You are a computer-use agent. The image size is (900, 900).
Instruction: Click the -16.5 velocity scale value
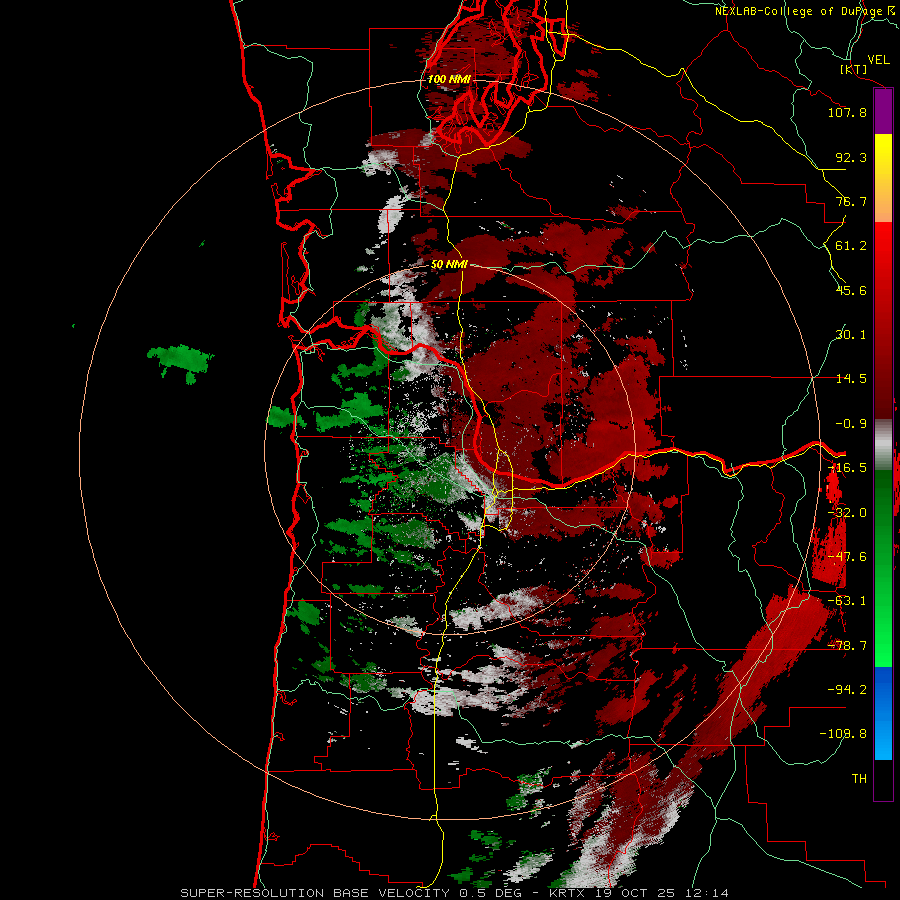(847, 468)
